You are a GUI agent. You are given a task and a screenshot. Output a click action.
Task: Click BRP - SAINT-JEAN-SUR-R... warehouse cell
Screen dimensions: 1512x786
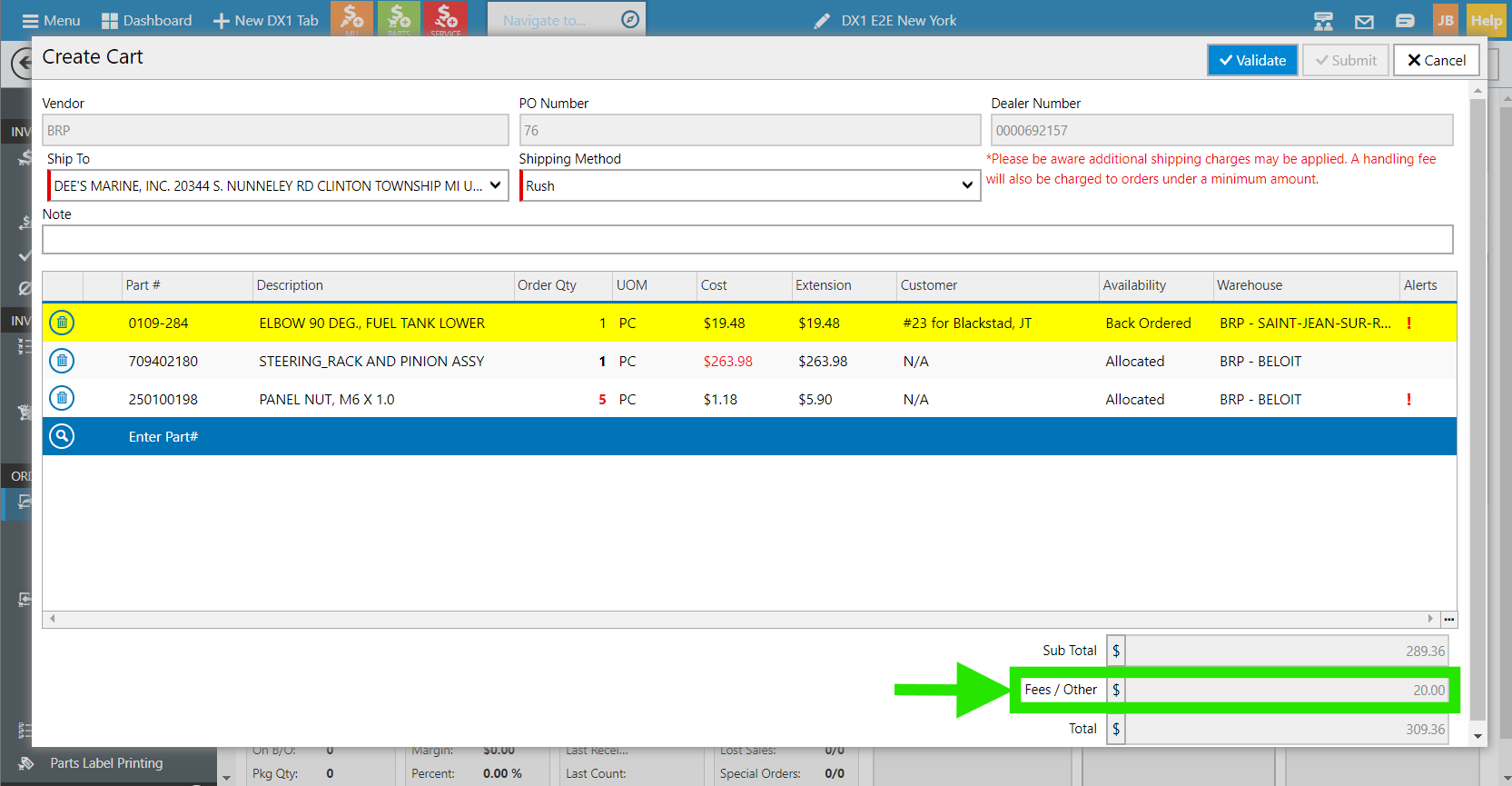pyautogui.click(x=1305, y=323)
